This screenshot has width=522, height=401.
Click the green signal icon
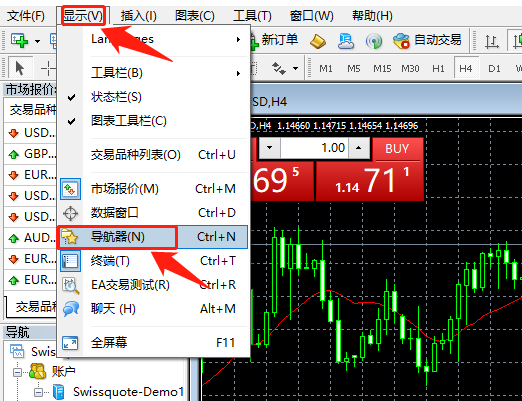tap(374, 41)
